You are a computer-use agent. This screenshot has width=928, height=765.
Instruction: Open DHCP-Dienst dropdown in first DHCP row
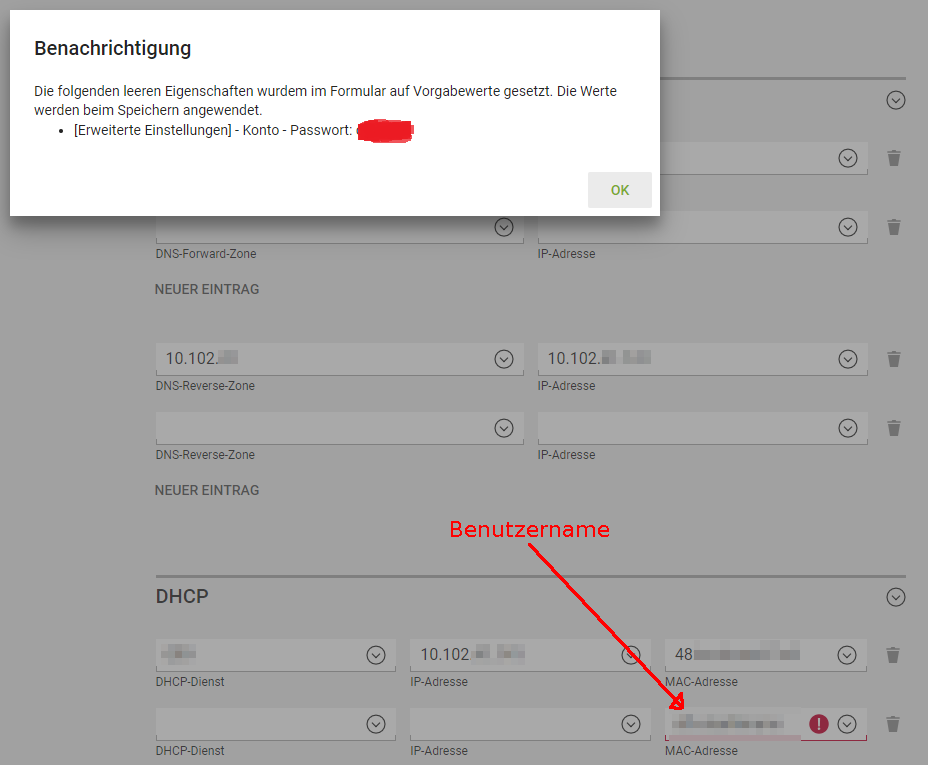[x=376, y=655]
